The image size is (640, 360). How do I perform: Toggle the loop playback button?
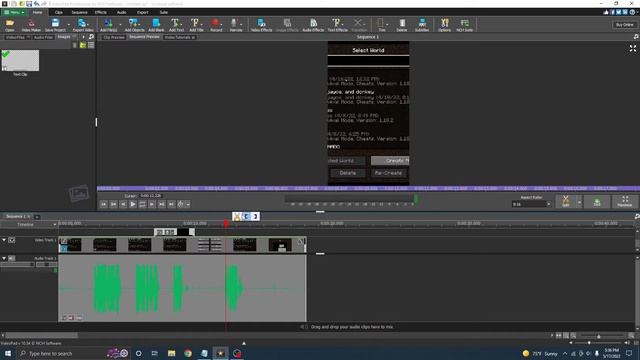[x=142, y=204]
